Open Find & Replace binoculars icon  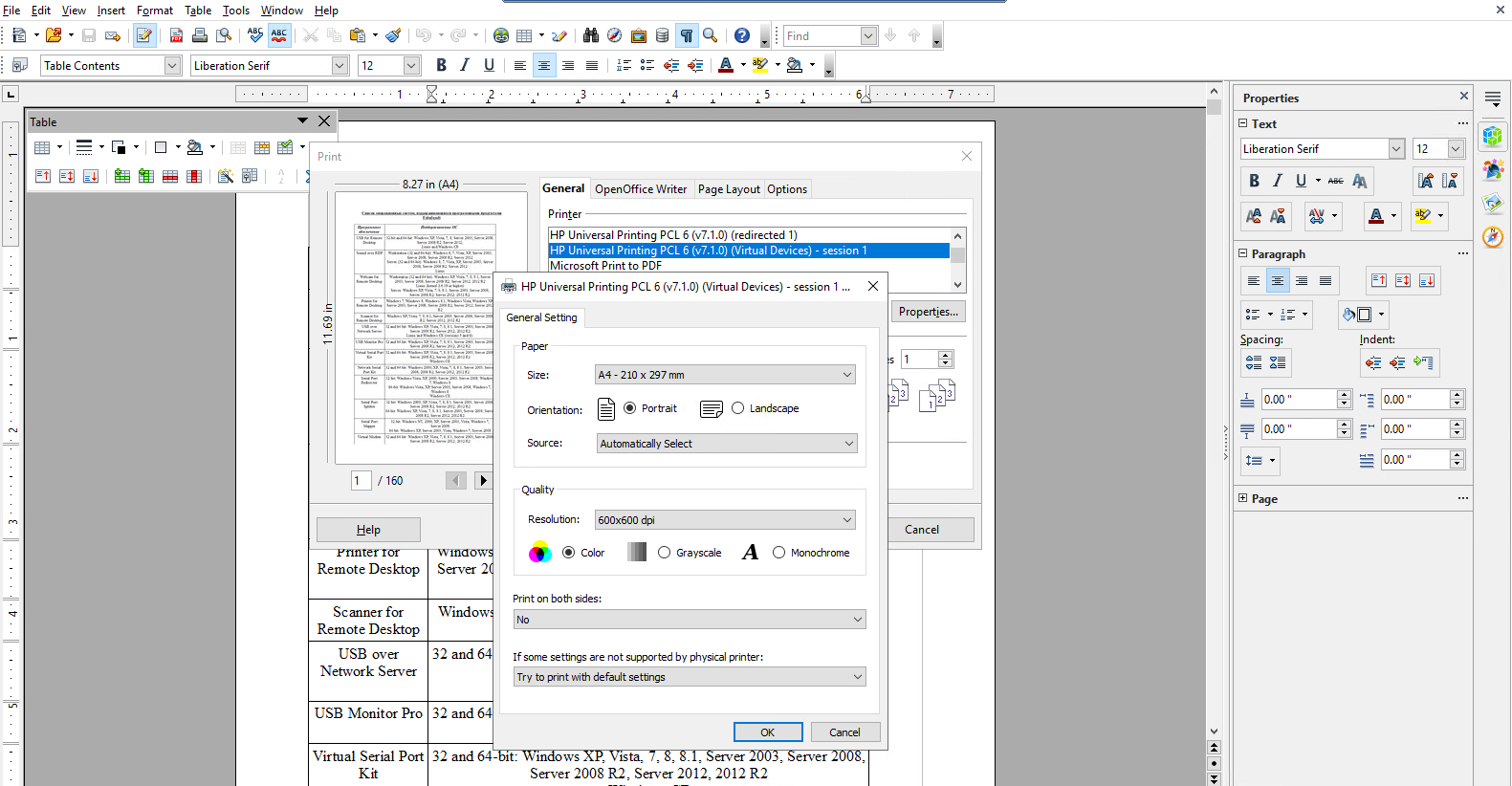click(591, 35)
